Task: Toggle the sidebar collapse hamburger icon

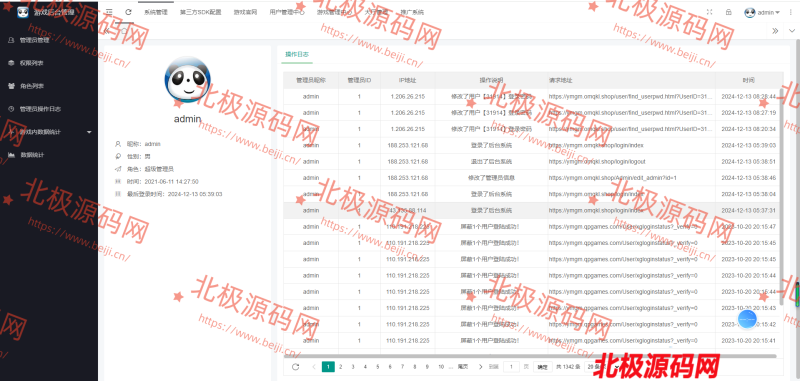Action: coord(109,12)
